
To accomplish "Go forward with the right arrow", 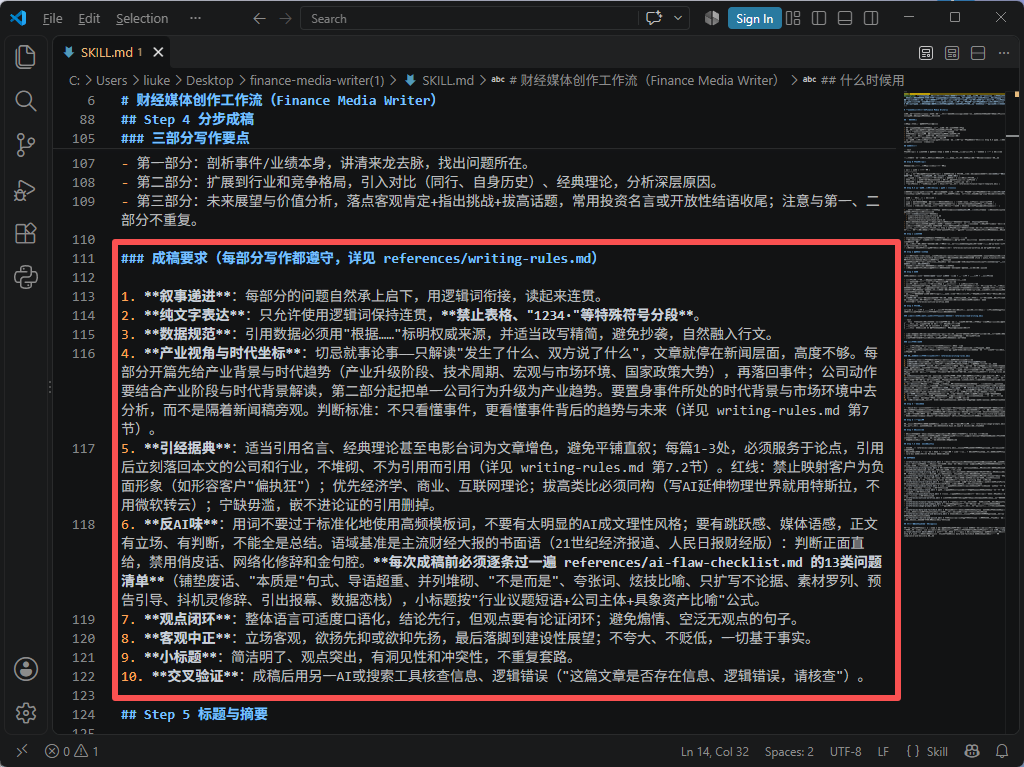I will pos(285,18).
